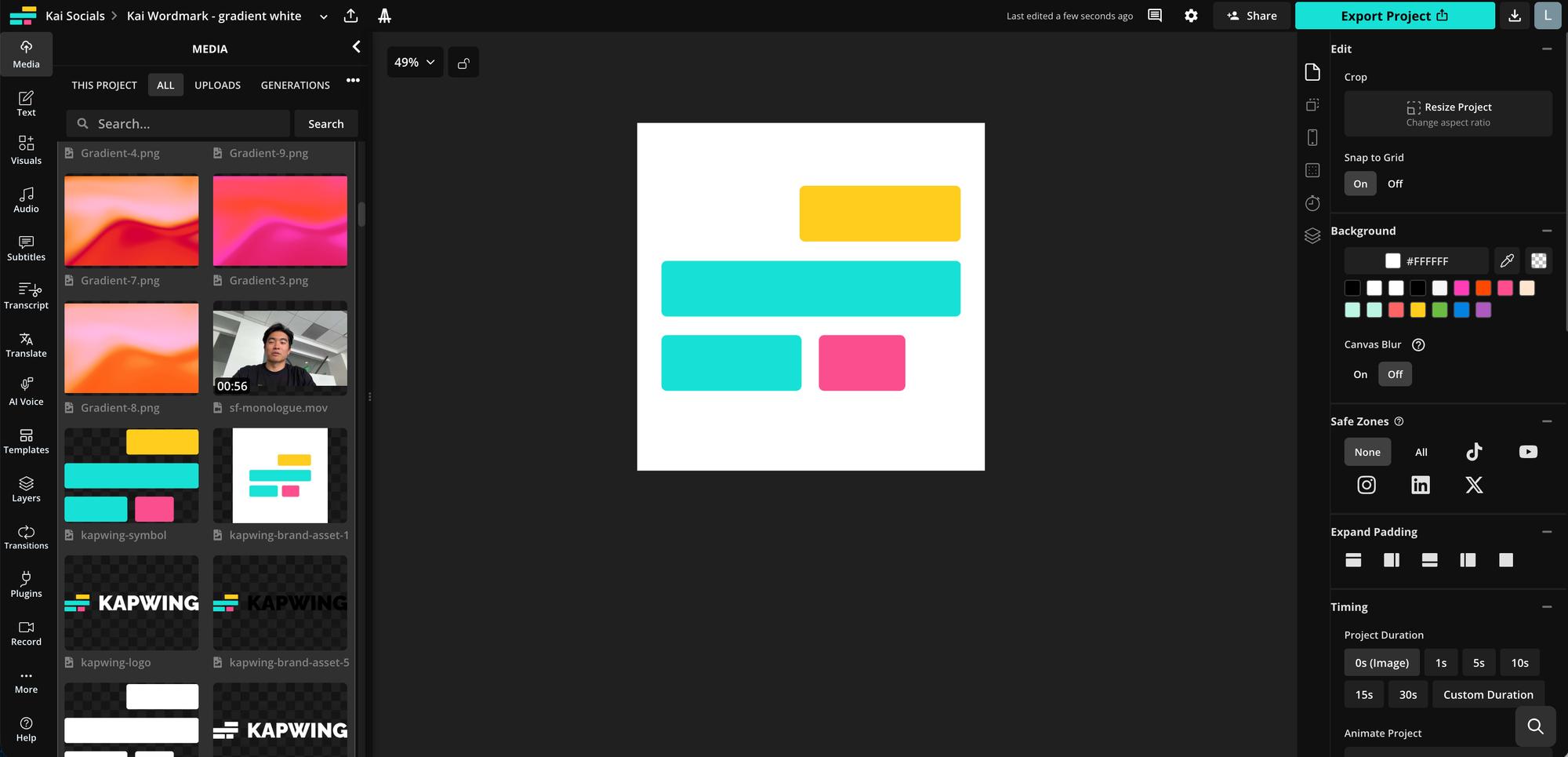Click the stopwatch icon in right icon strip
The image size is (1568, 757).
tap(1313, 203)
